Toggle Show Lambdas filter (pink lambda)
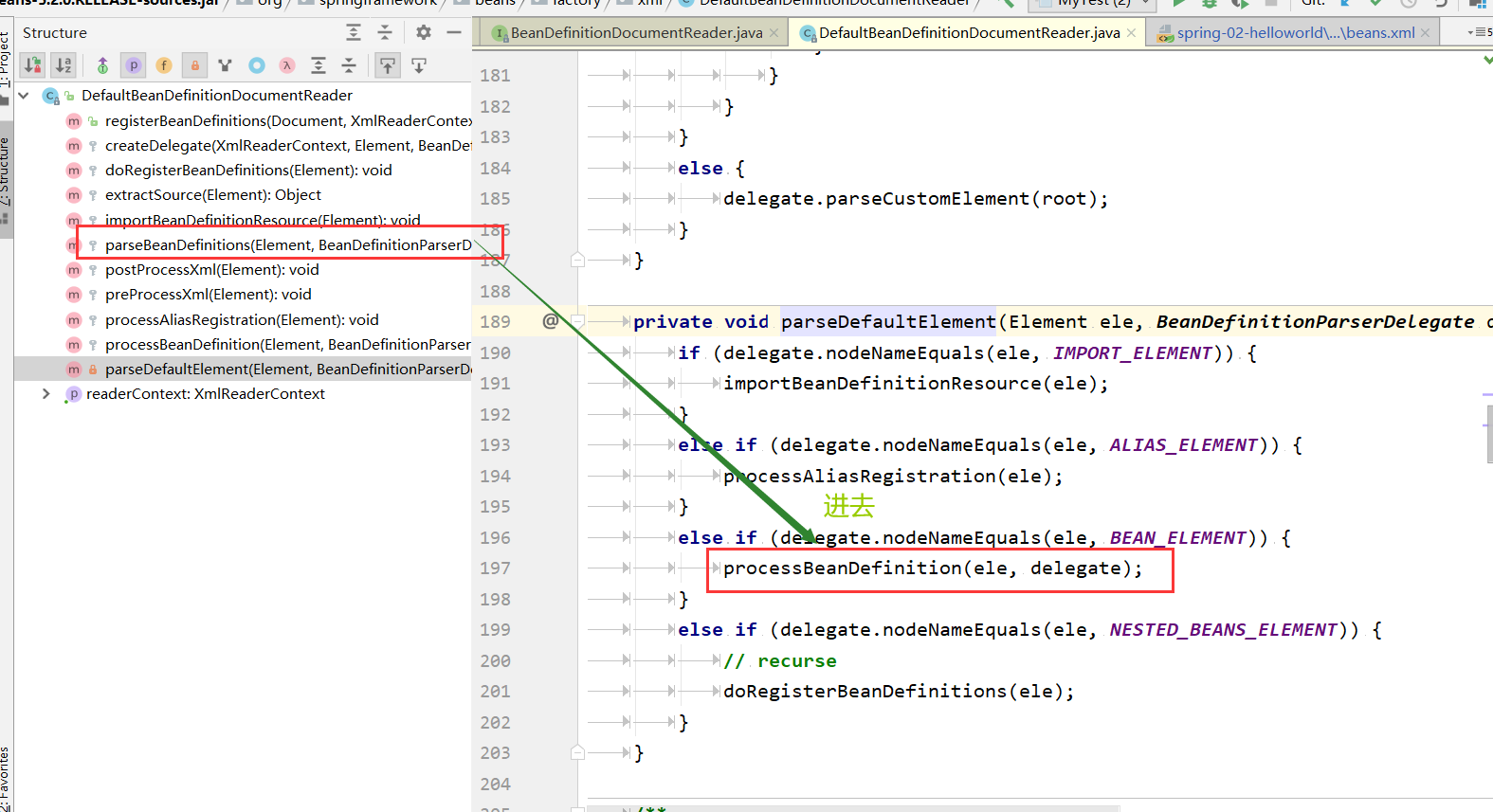1493x812 pixels. (286, 65)
